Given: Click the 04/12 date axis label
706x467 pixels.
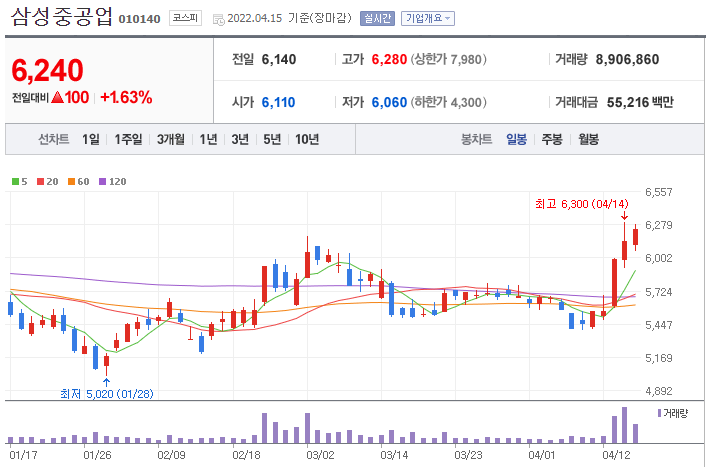Looking at the screenshot, I should click(x=616, y=455).
